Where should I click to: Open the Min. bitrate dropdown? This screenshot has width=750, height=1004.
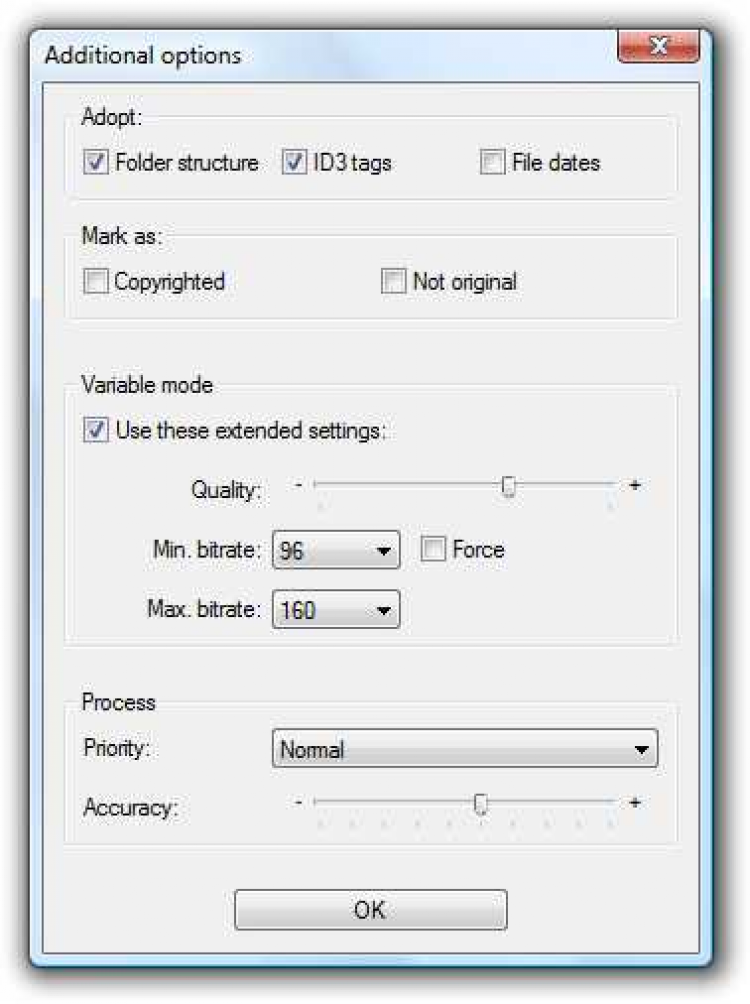pyautogui.click(x=335, y=550)
